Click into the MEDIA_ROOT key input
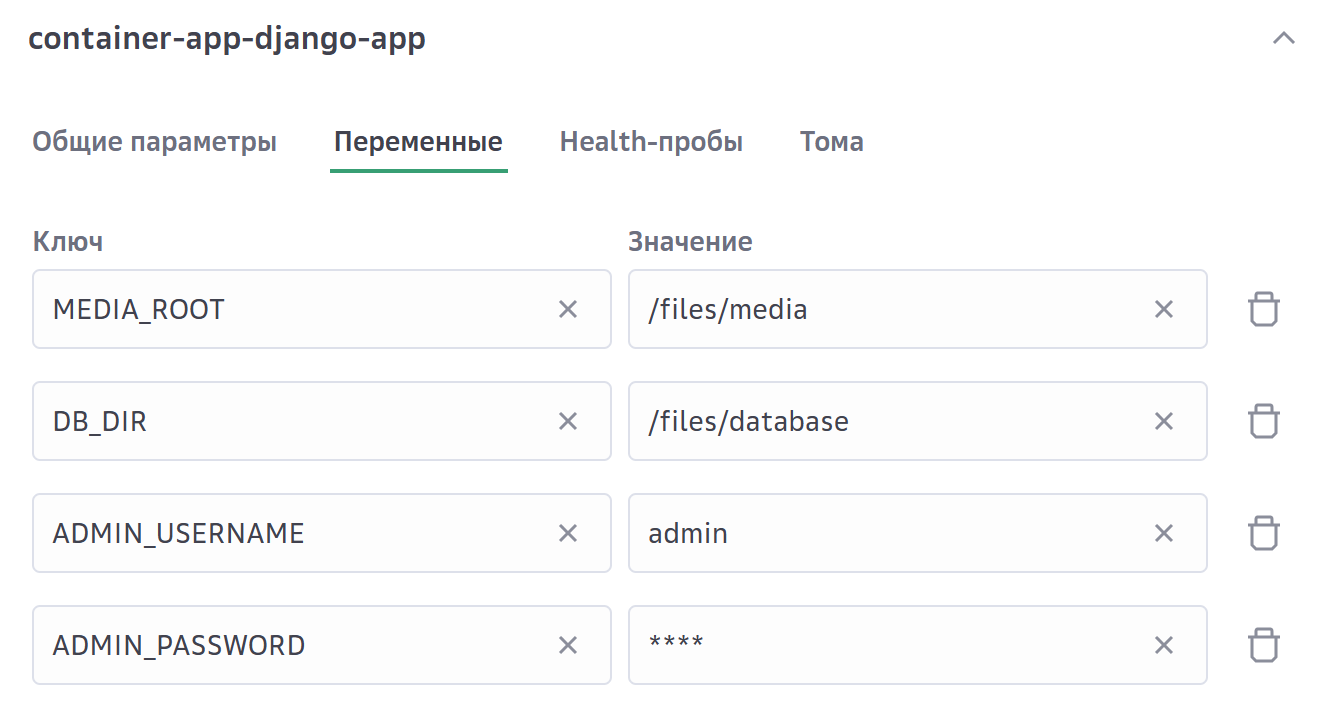Screen dimensions: 1330x718 pyautogui.click(x=290, y=310)
